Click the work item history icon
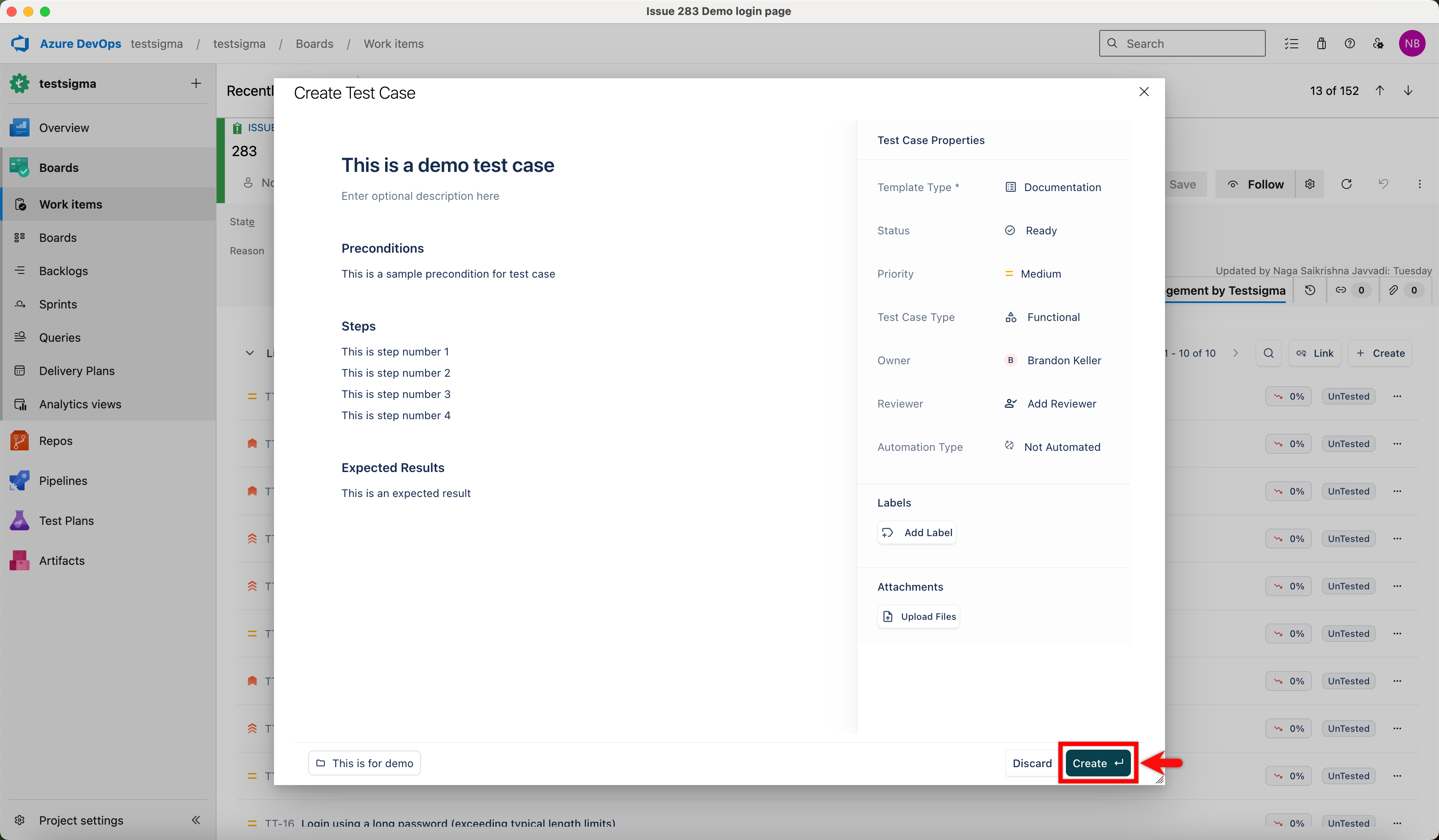Viewport: 1439px width, 840px height. [x=1310, y=290]
